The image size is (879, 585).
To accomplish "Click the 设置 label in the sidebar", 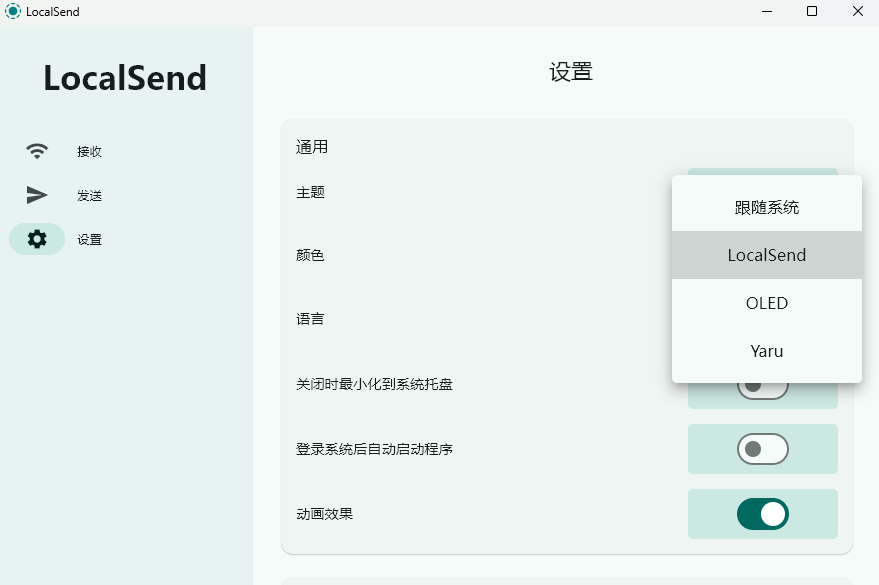I will pos(90,240).
